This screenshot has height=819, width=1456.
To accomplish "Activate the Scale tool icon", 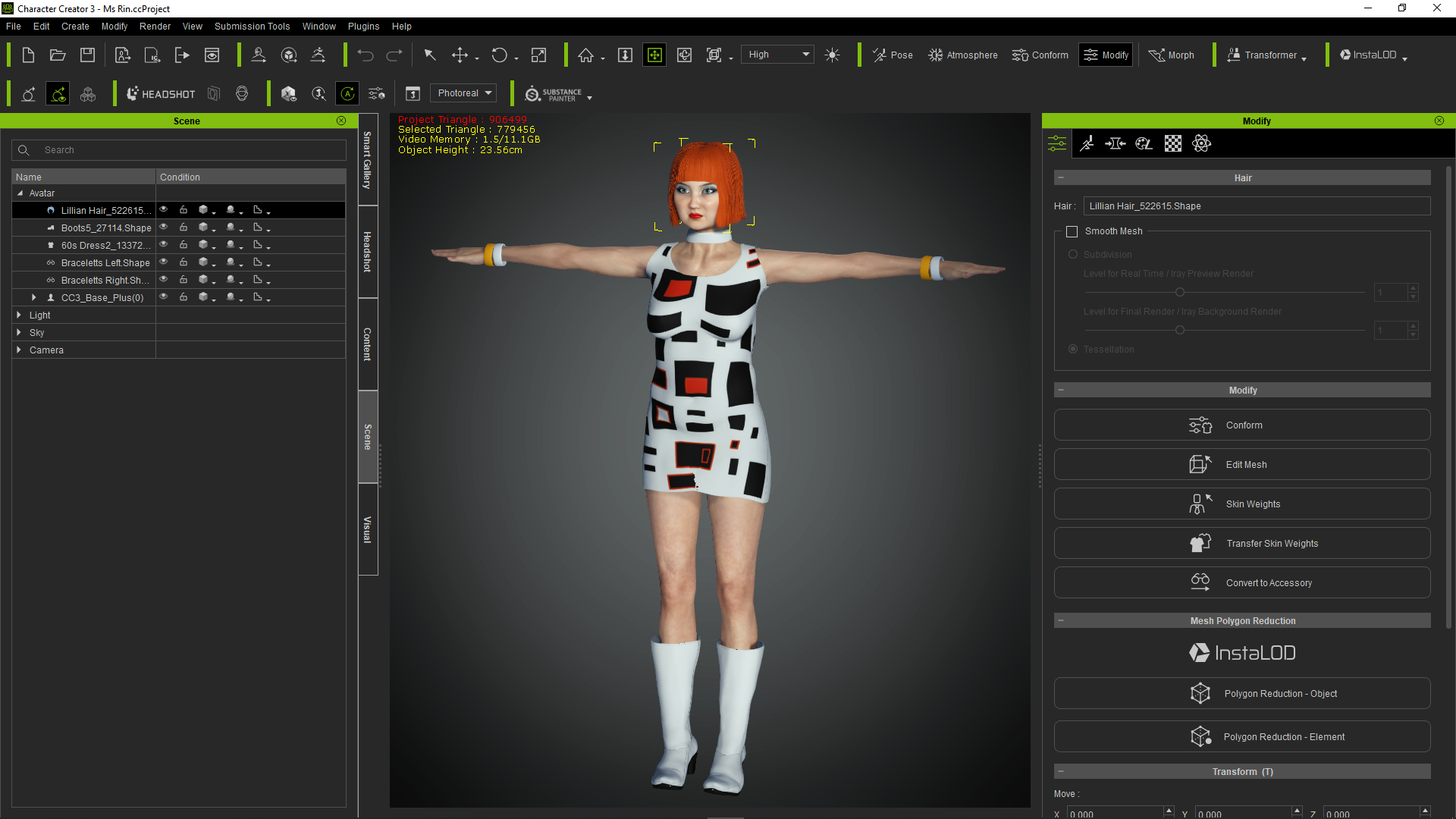I will [x=539, y=55].
